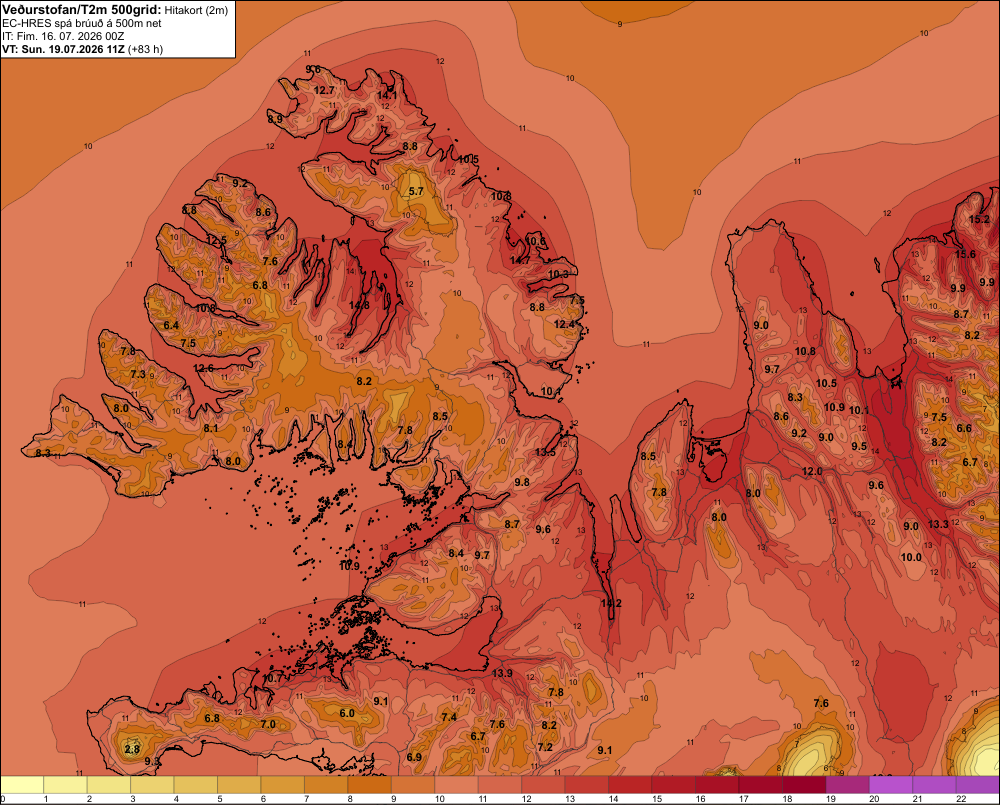1000x805 pixels.
Task: Click the 7.2 temperature value
Action: [545, 747]
